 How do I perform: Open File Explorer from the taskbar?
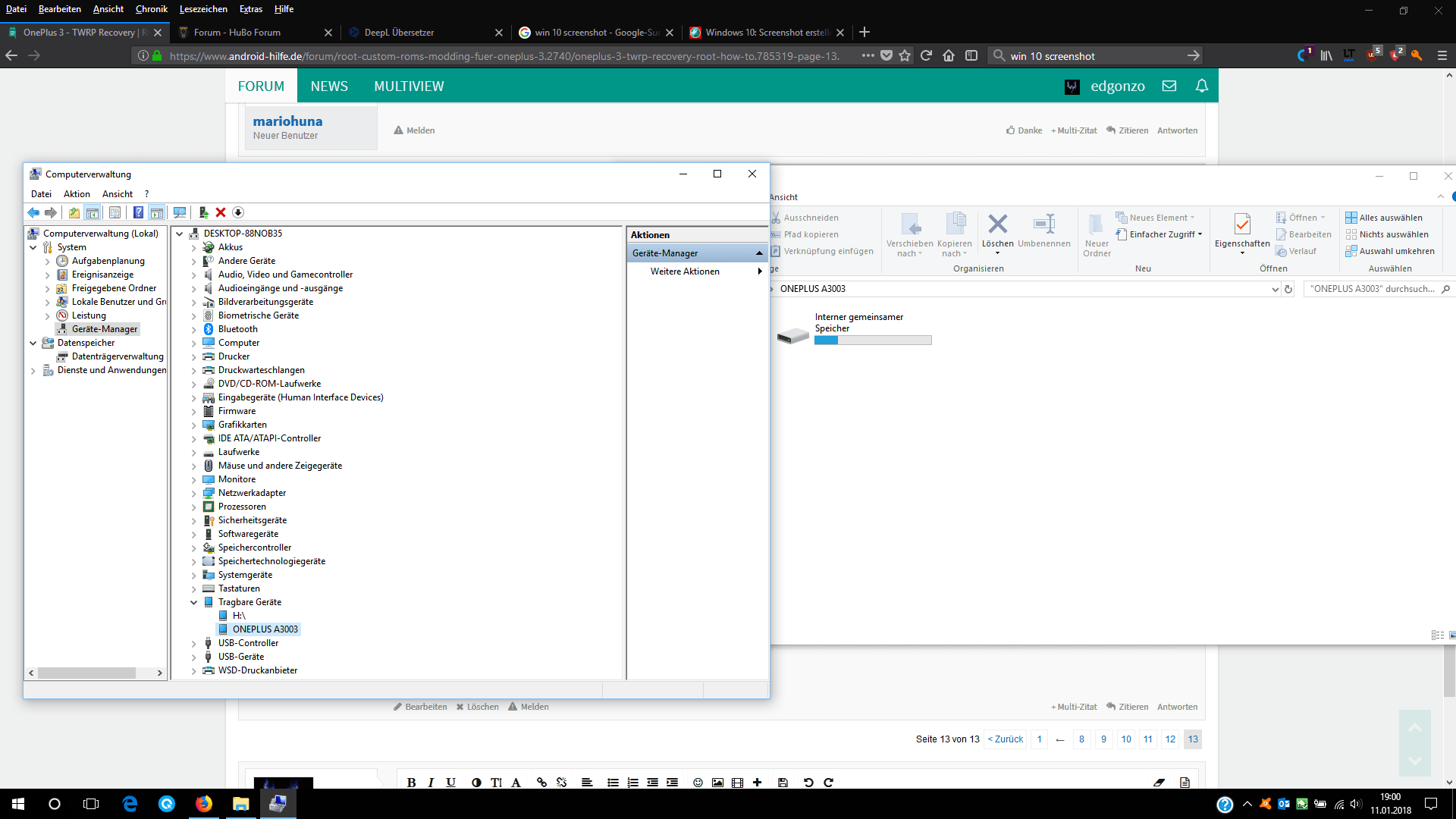[x=241, y=804]
